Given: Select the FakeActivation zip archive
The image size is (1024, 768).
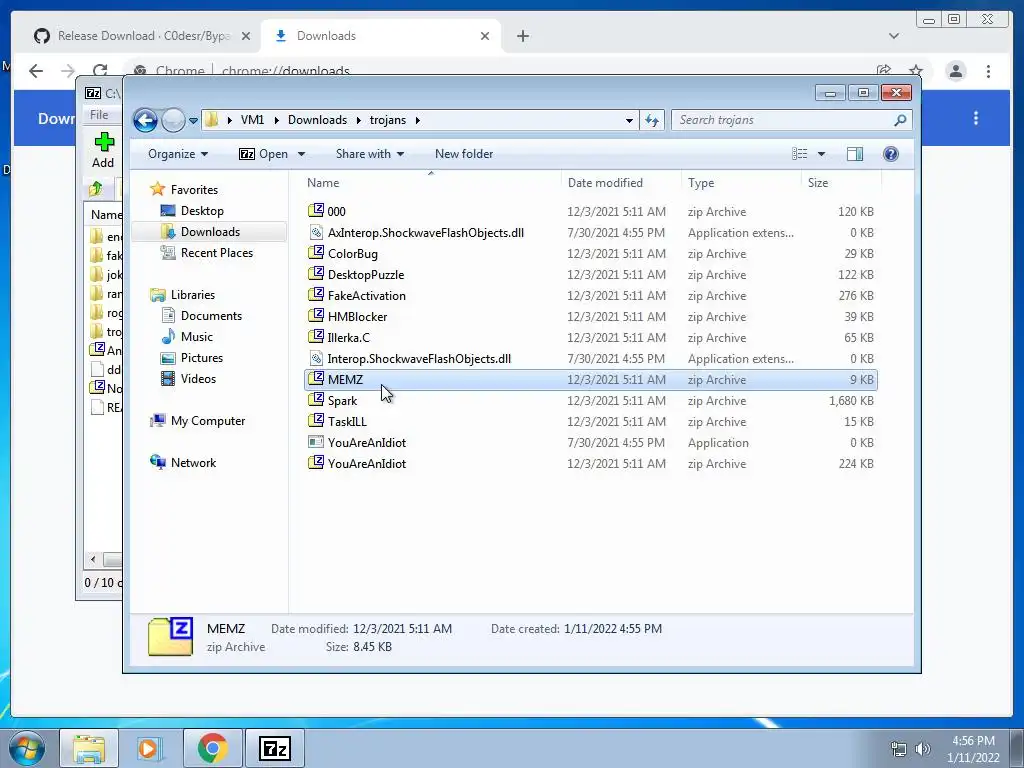Looking at the screenshot, I should click(x=591, y=296).
